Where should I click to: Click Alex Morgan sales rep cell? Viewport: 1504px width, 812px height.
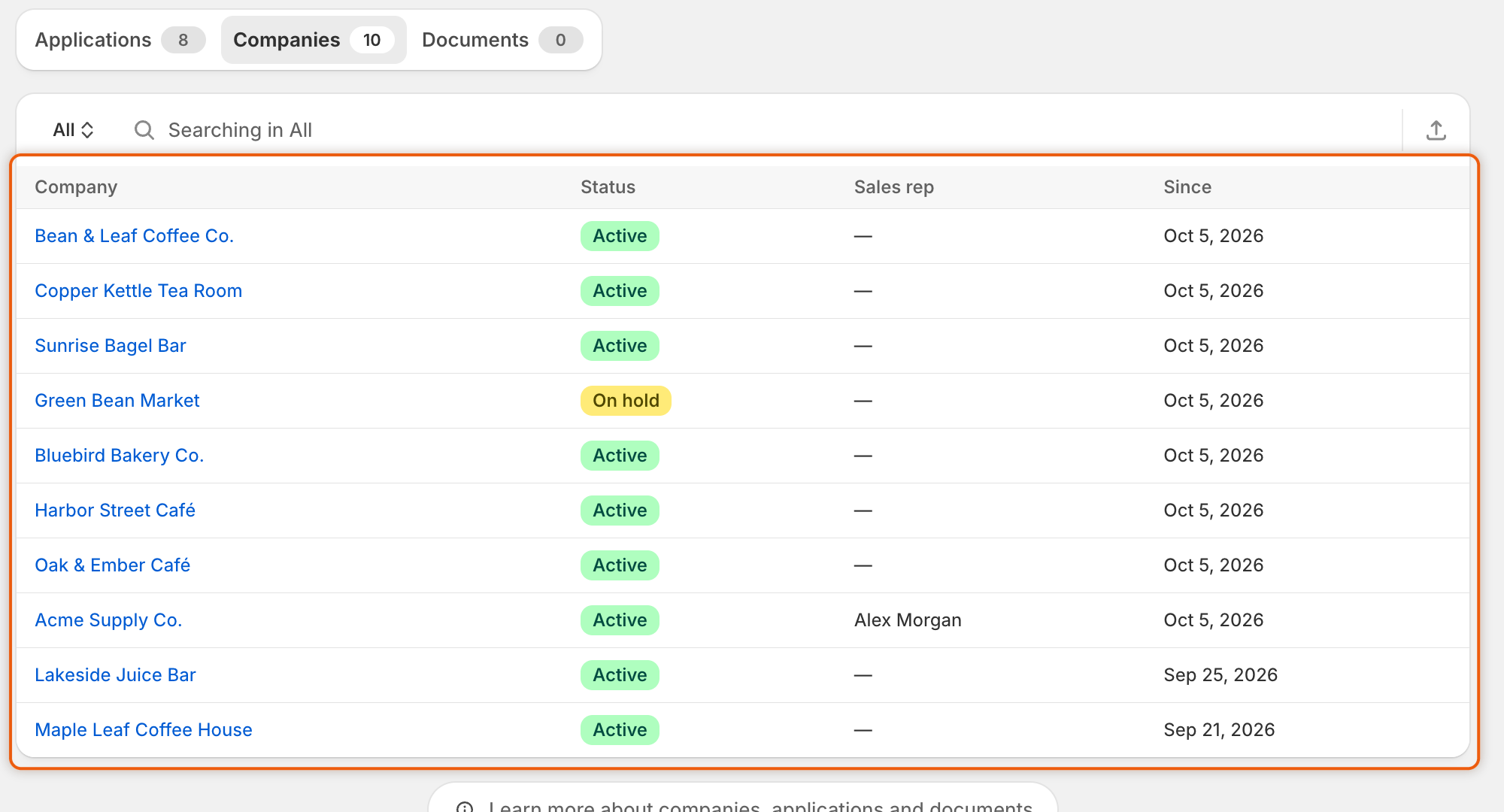908,620
